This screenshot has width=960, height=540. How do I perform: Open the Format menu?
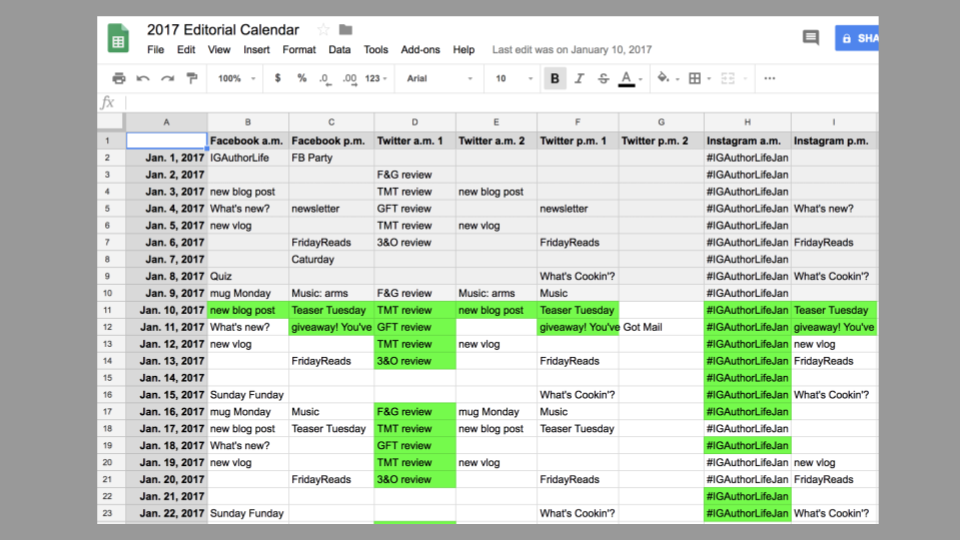tap(299, 50)
